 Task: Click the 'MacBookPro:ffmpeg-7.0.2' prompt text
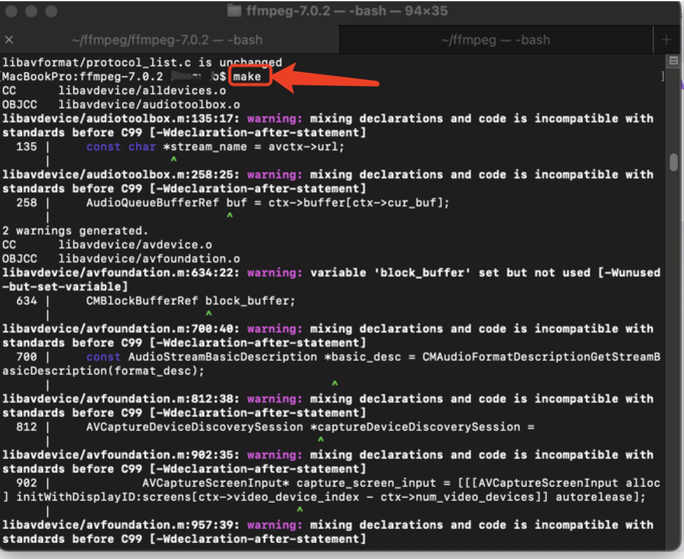82,77
